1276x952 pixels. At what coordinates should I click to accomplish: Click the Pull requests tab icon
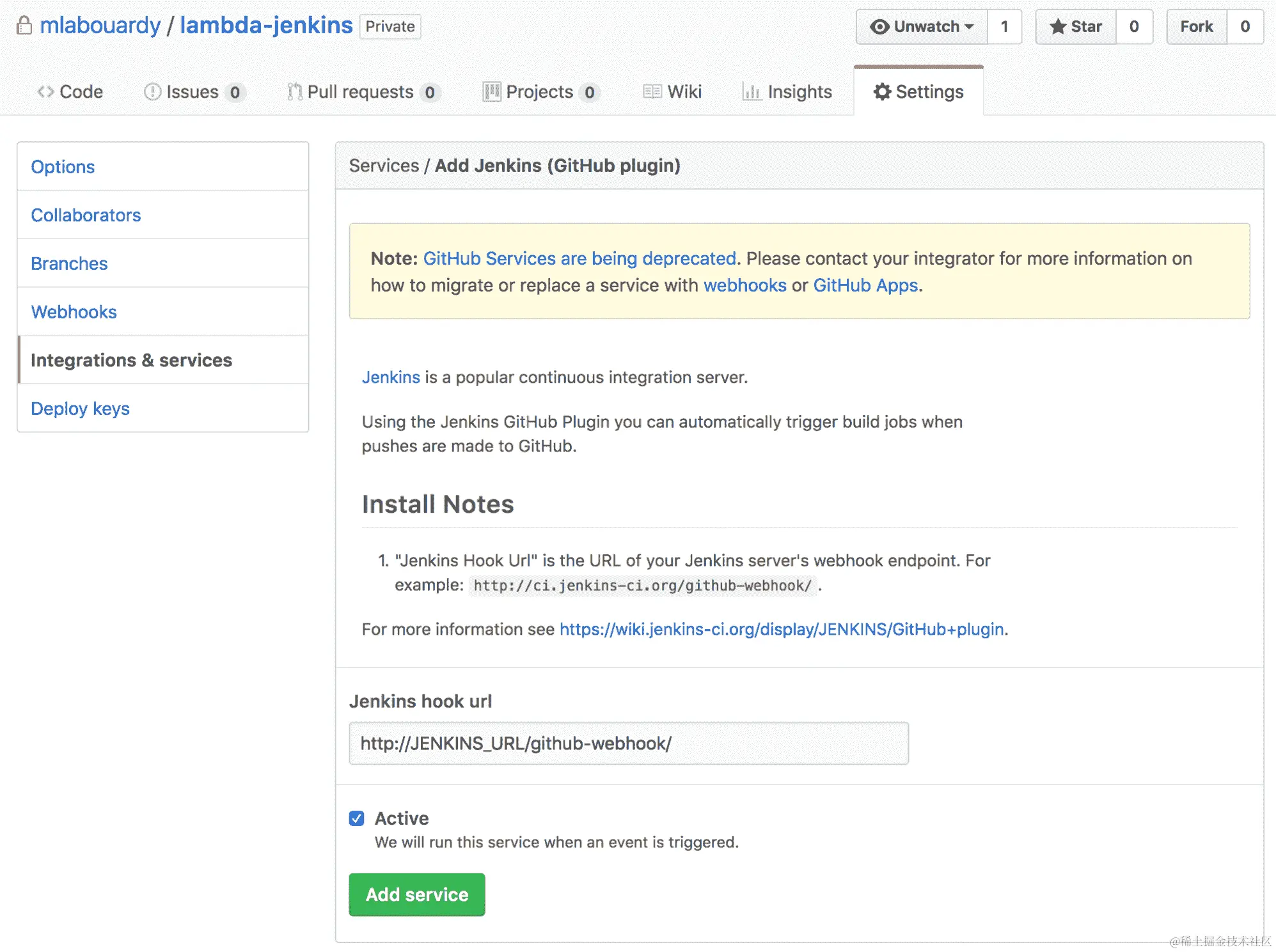[294, 92]
